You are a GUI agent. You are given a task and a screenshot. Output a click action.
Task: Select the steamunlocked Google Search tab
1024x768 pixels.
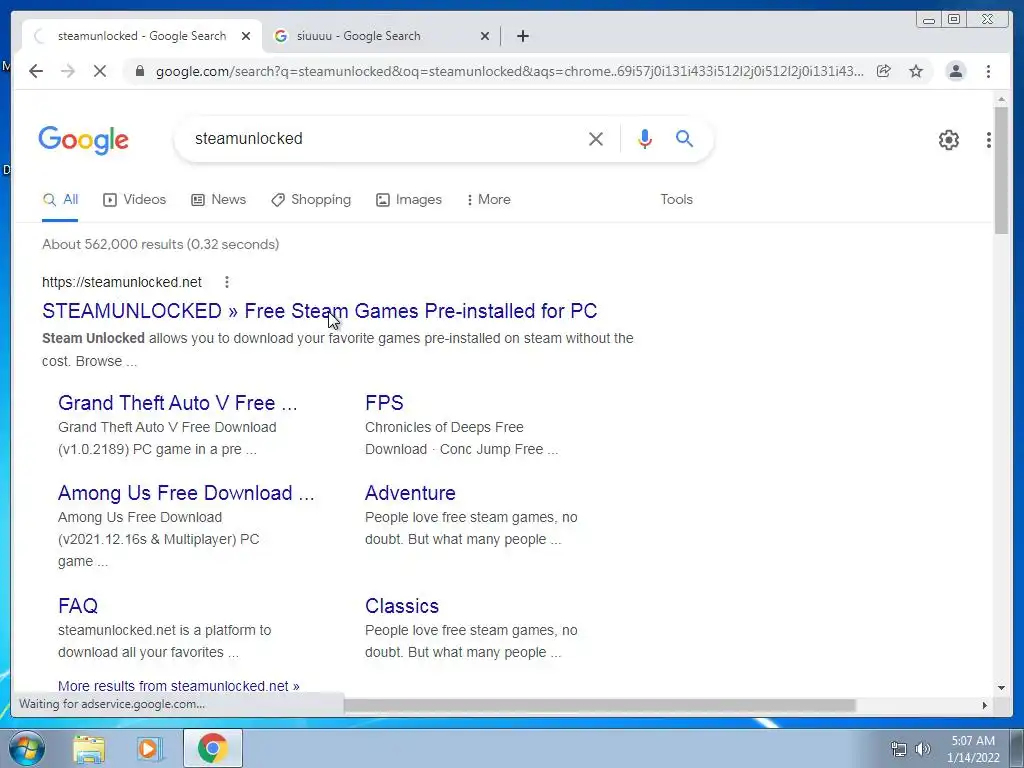point(142,36)
